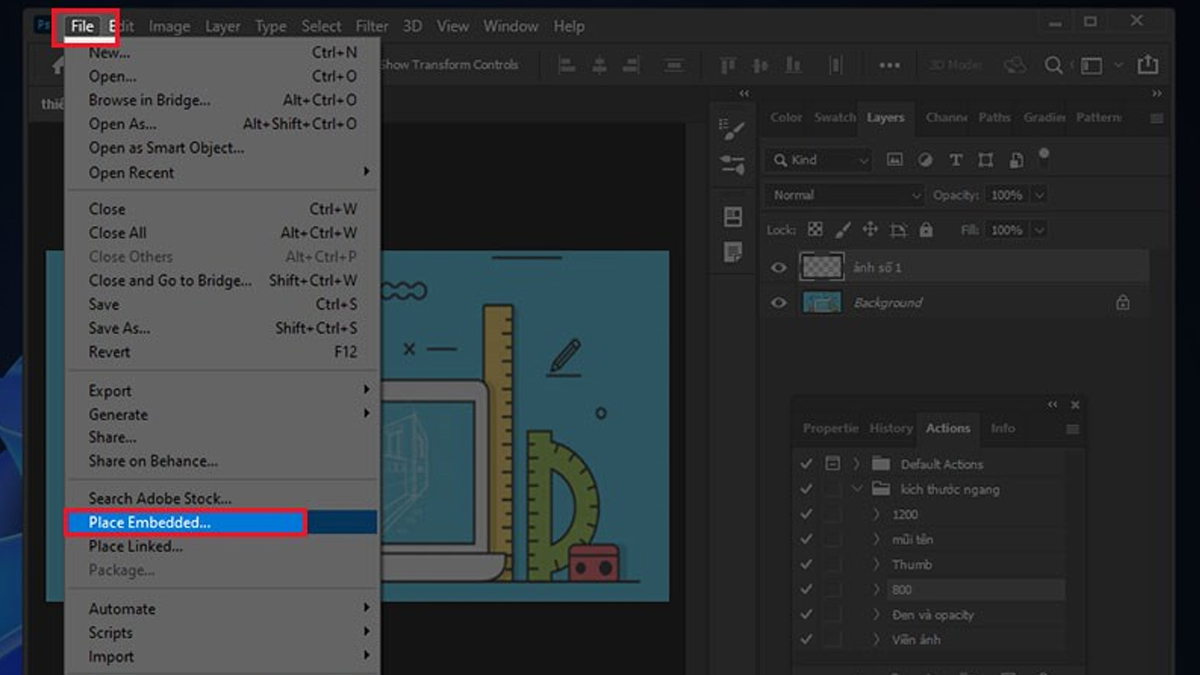Open the layer Opacity dropdown arrow

click(x=1039, y=195)
